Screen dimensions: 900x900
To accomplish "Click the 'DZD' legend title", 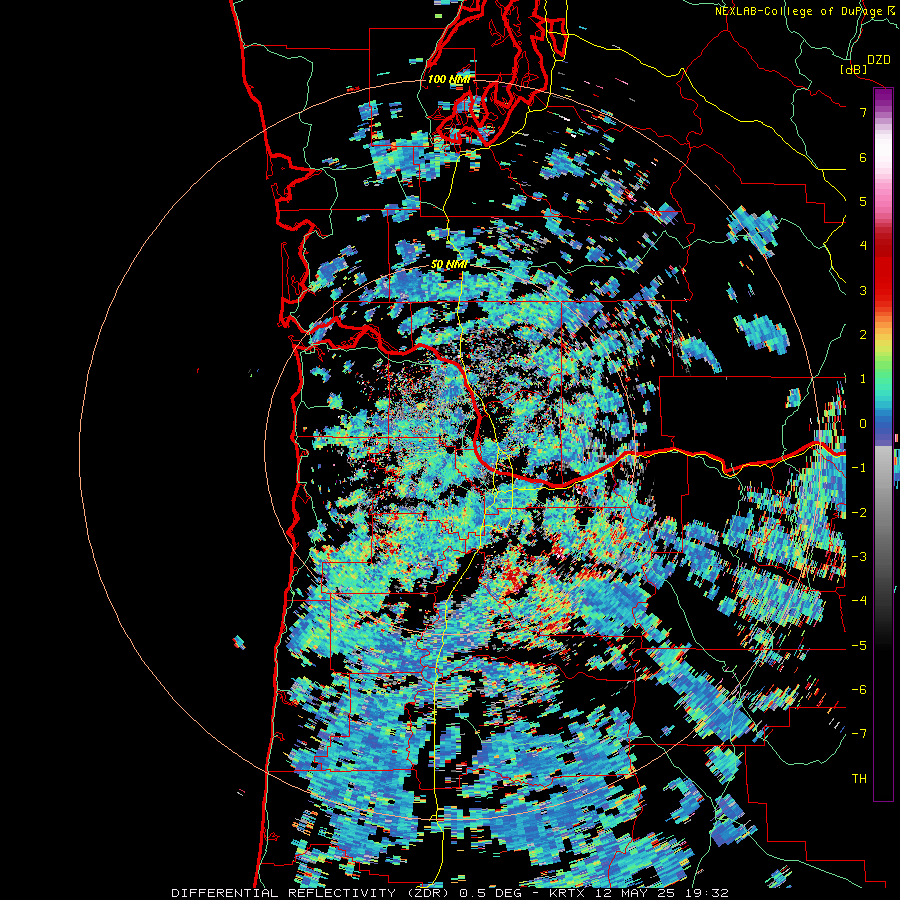I will tap(879, 60).
